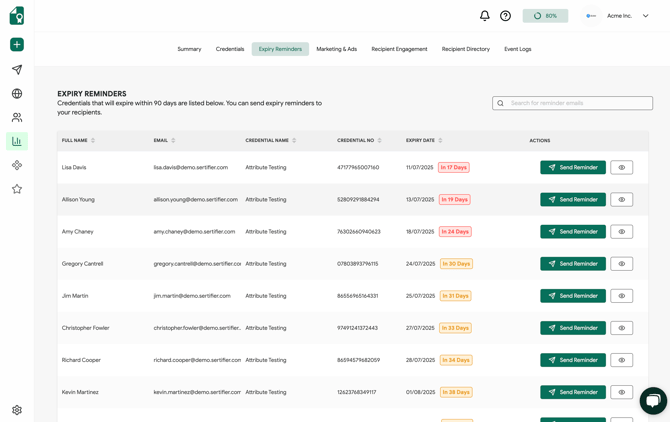Open the notifications bell

[x=485, y=16]
